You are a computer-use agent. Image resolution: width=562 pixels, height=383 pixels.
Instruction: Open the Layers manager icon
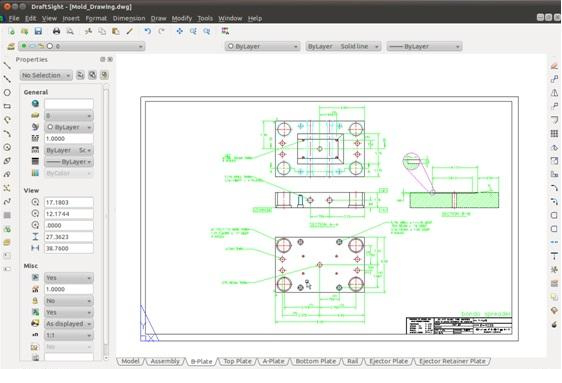coord(11,46)
